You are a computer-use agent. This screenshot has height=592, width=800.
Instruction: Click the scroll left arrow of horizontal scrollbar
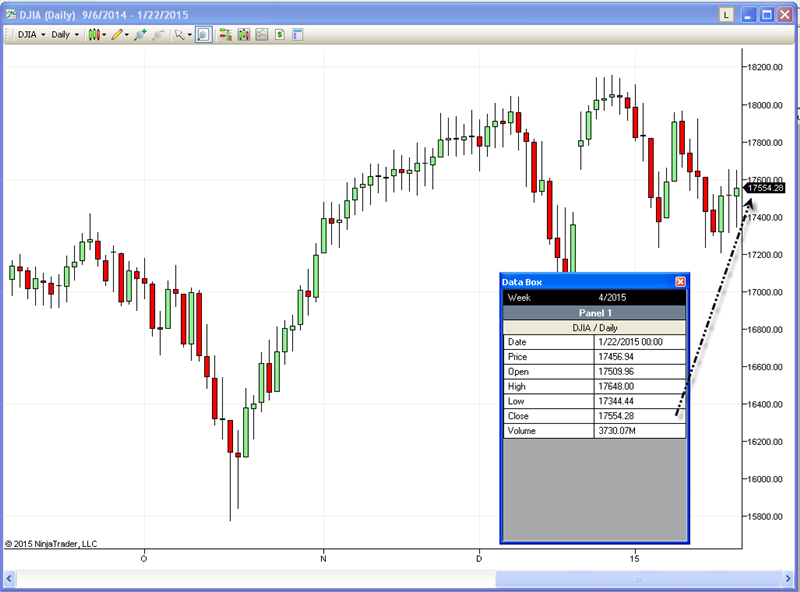[9, 579]
